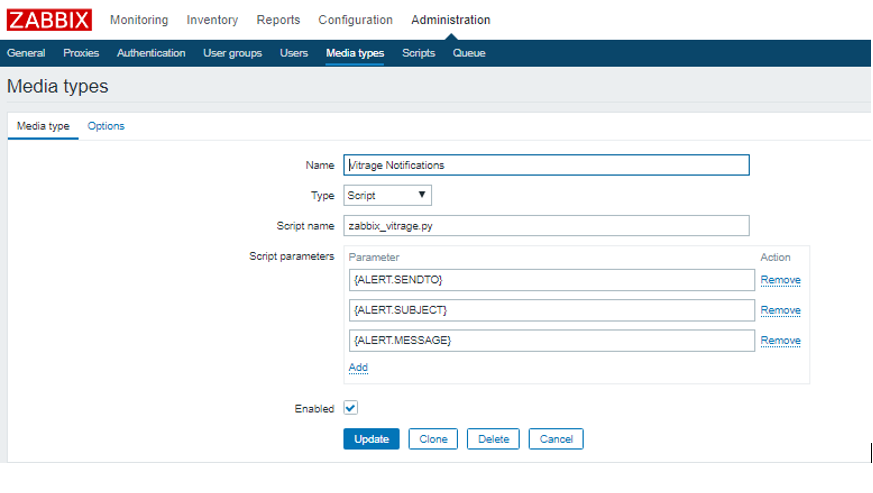Image resolution: width=873 pixels, height=493 pixels.
Task: Open the Monitoring menu
Action: click(139, 20)
